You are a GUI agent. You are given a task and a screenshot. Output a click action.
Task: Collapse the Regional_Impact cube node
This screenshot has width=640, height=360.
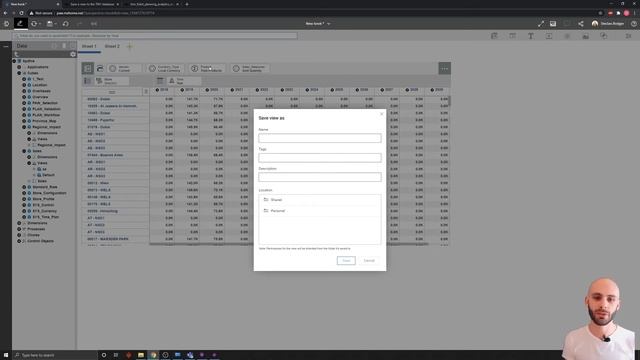point(24,127)
